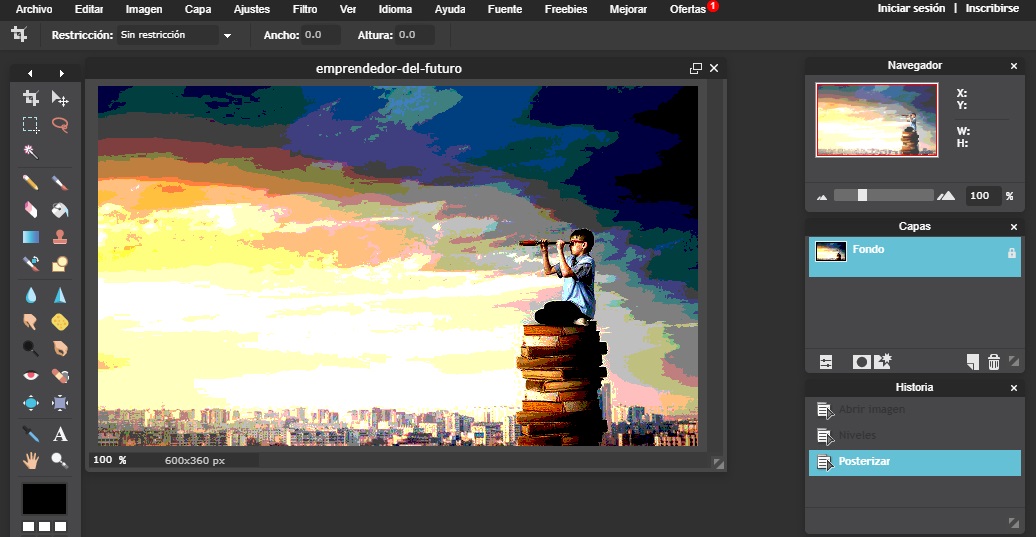1036x537 pixels.
Task: Expand toolbox using the right arrow
Action: (62, 73)
